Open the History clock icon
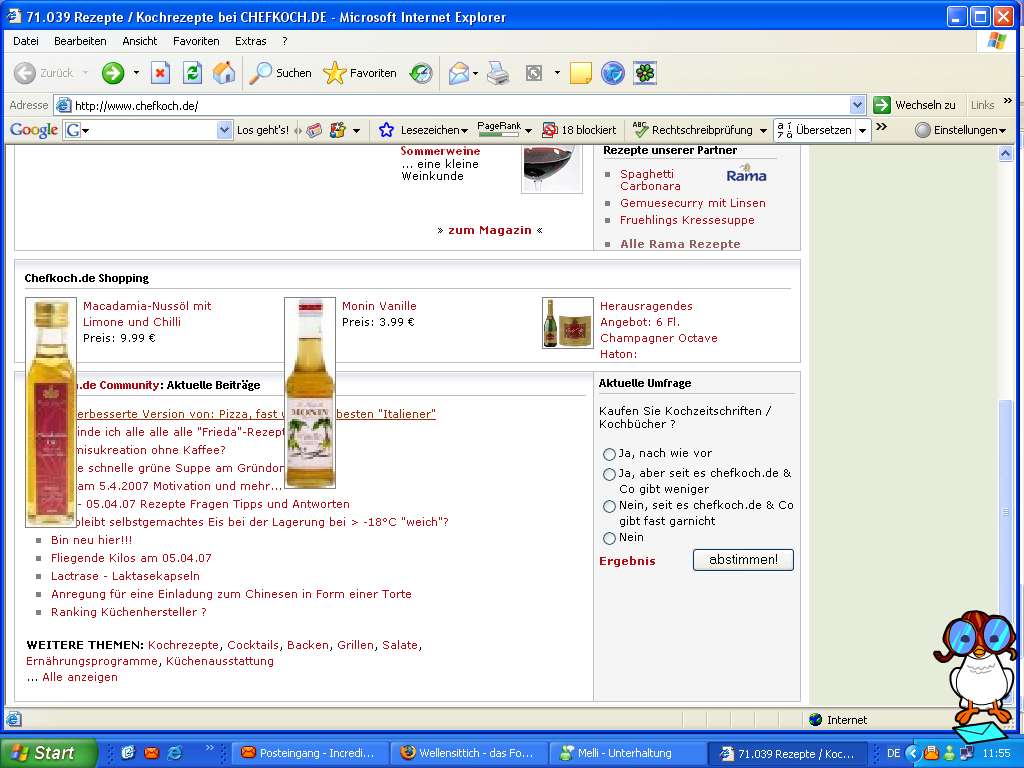This screenshot has height=768, width=1024. (x=421, y=73)
